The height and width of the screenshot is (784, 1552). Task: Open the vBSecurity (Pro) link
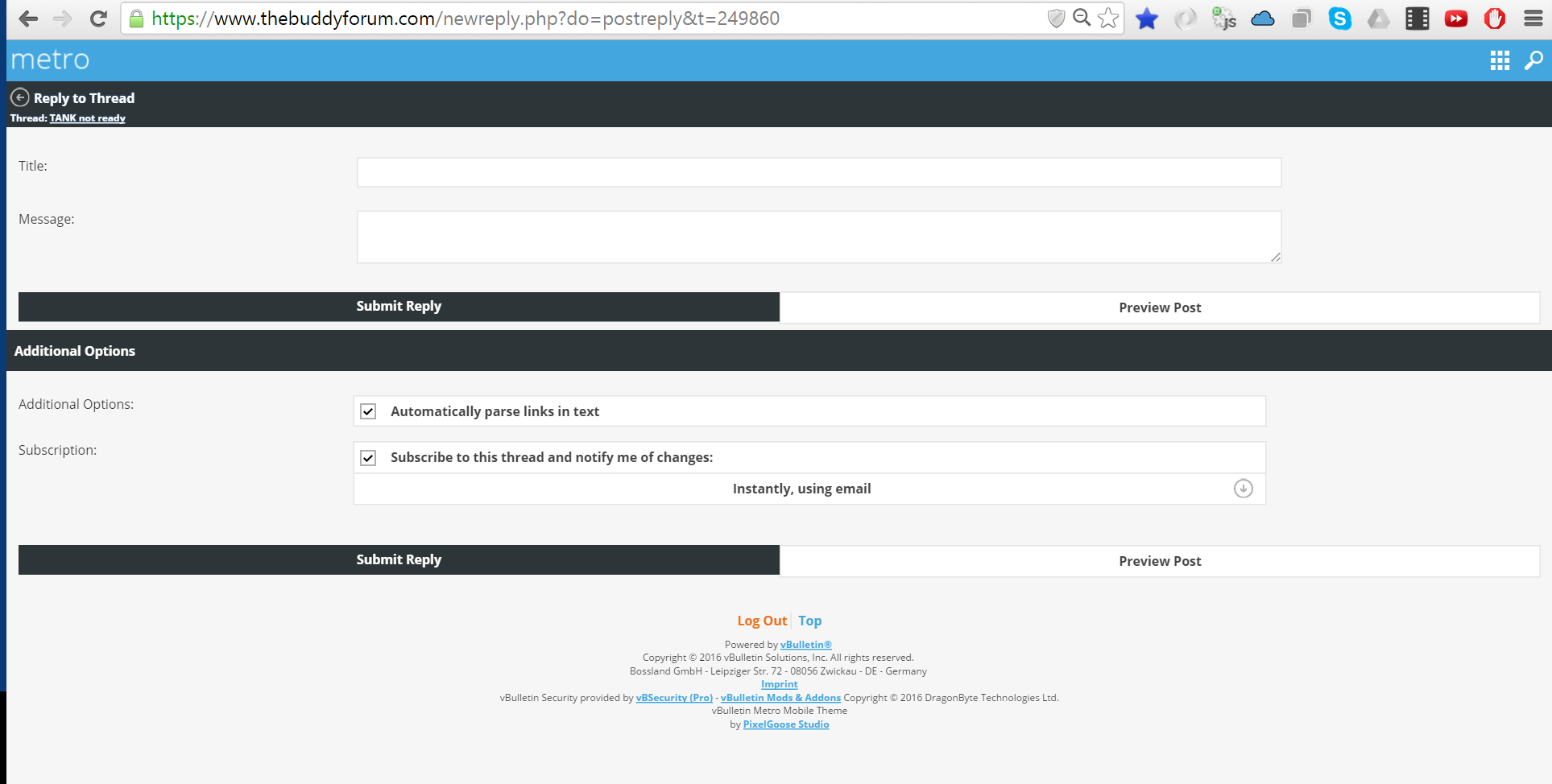(674, 698)
